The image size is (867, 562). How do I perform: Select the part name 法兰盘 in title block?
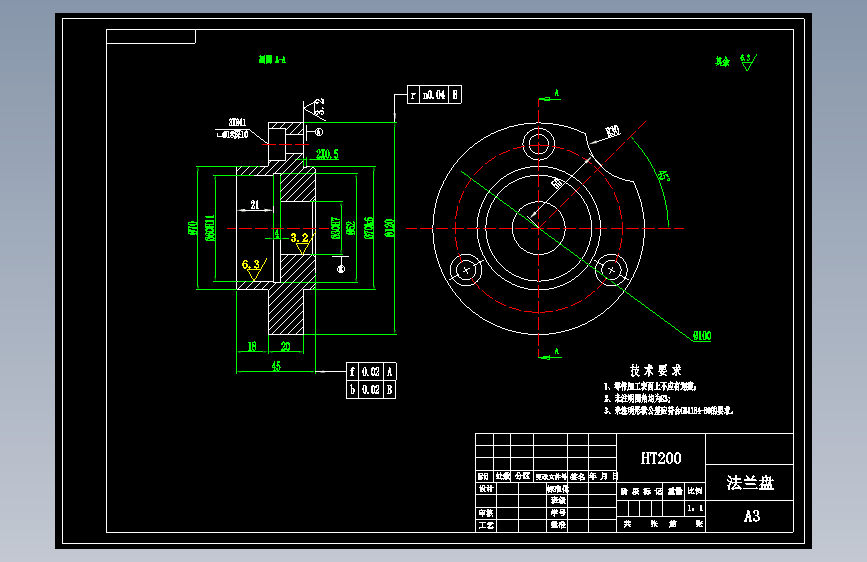(x=750, y=483)
